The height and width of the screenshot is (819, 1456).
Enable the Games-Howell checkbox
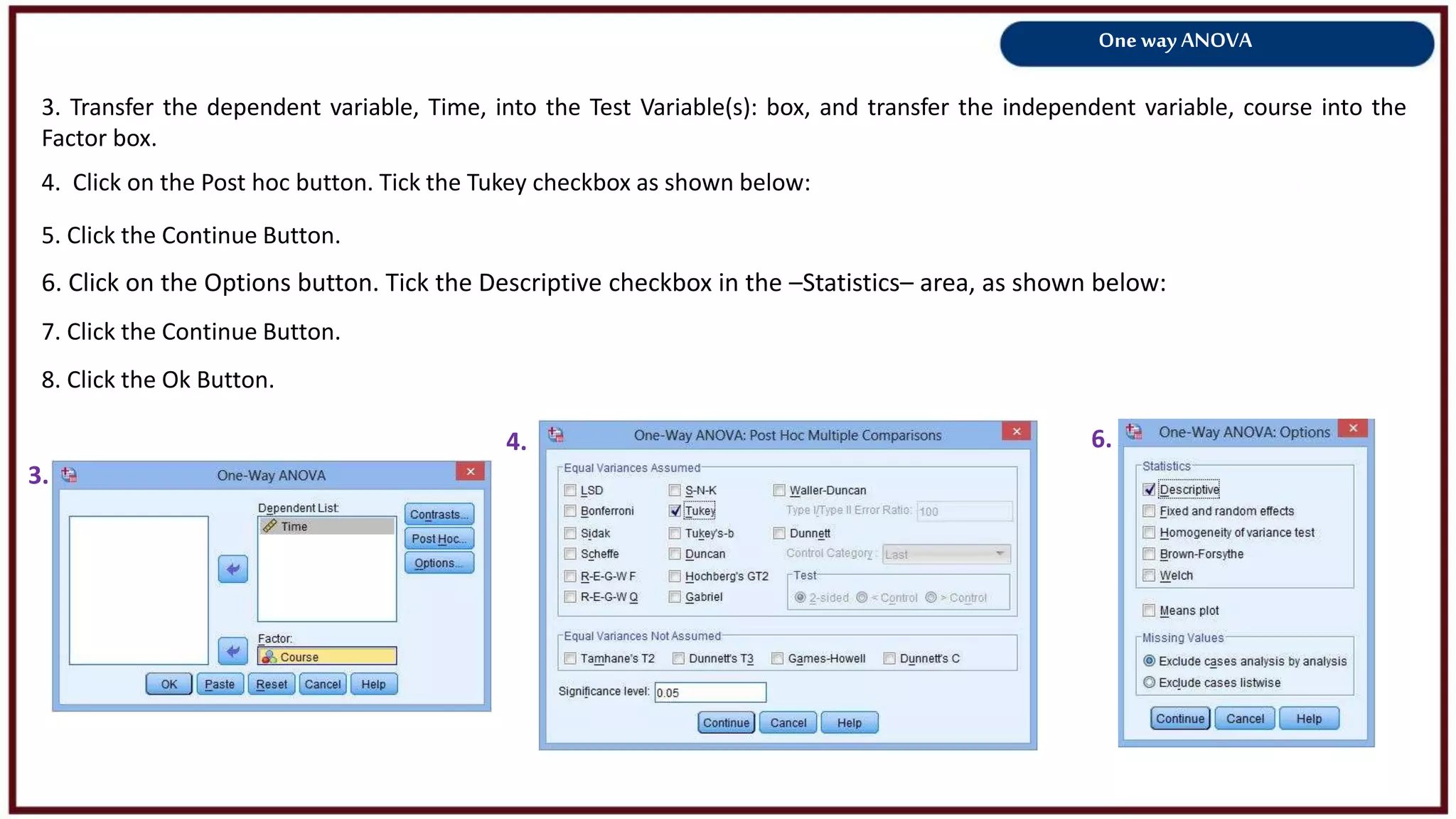pyautogui.click(x=778, y=658)
